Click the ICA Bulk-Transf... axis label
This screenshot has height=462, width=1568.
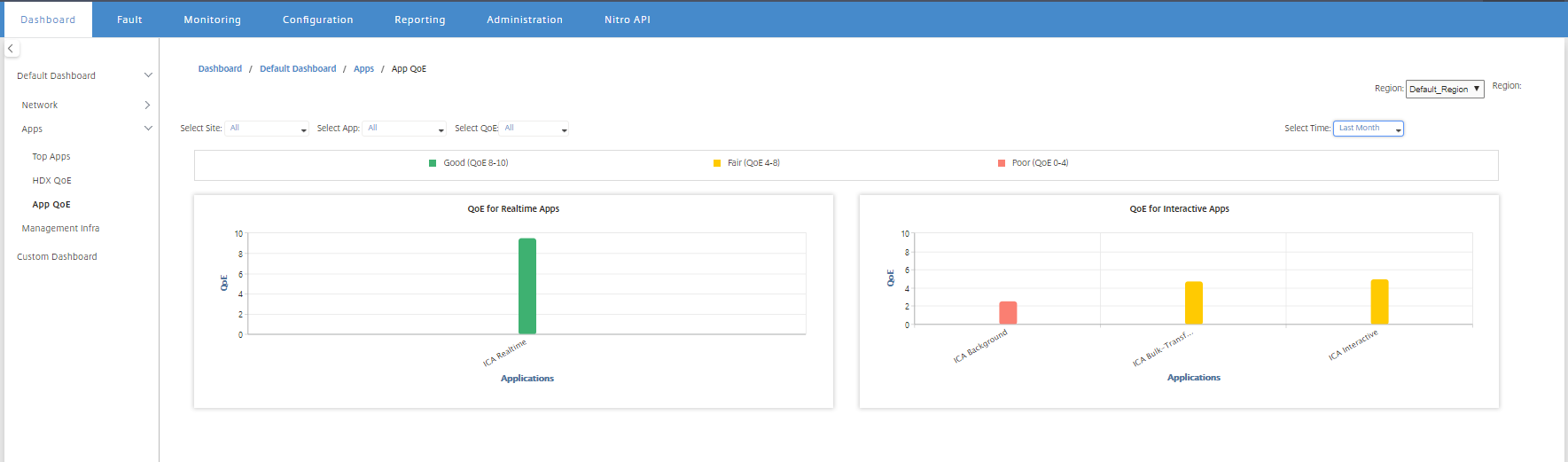click(1163, 348)
